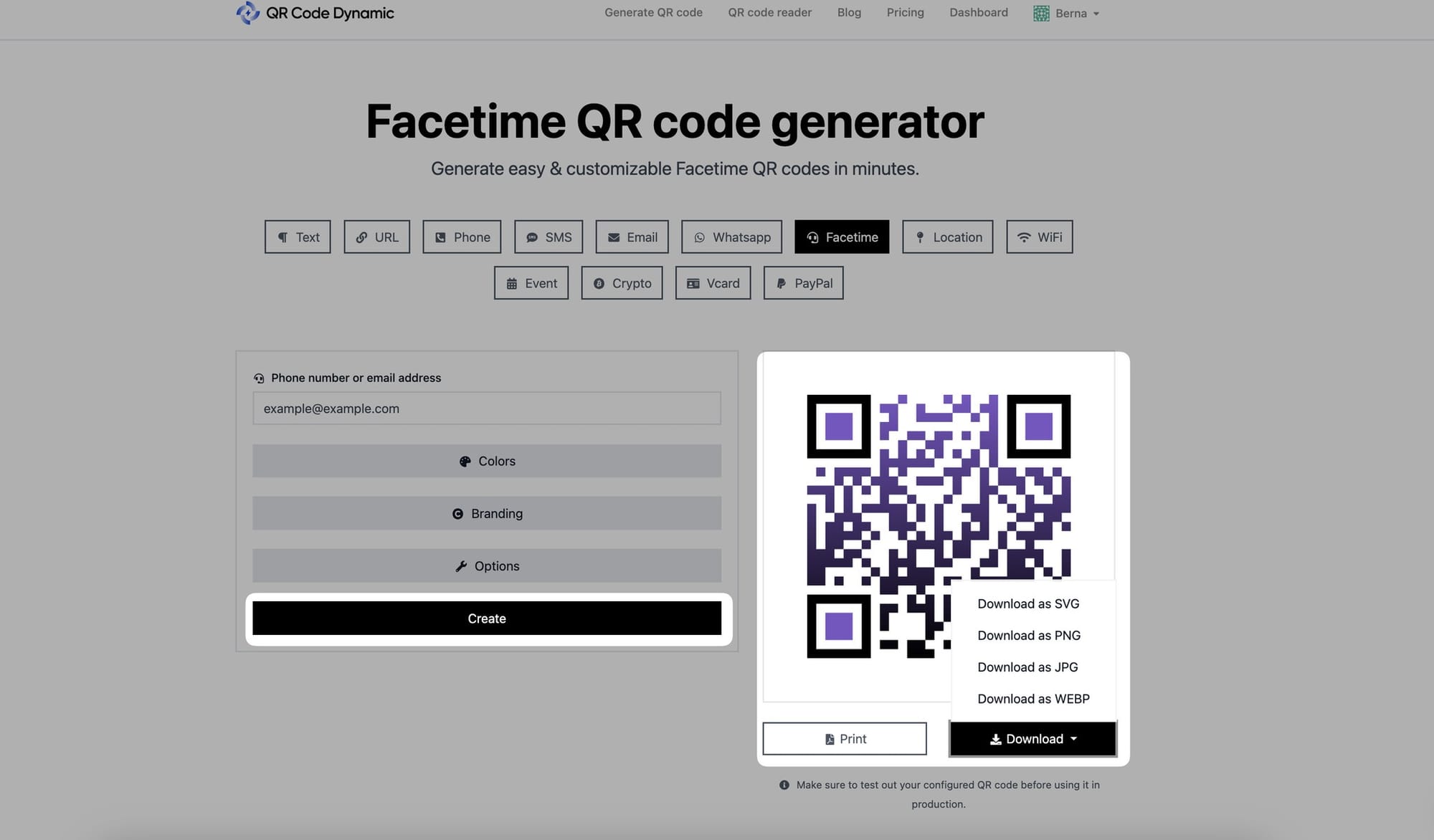This screenshot has width=1434, height=840.
Task: Click the phone number input field
Action: click(x=486, y=408)
